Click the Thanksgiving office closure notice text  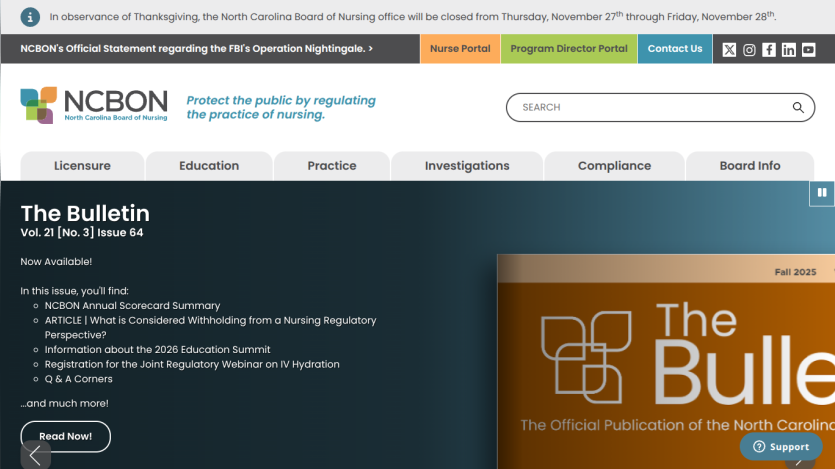point(413,17)
